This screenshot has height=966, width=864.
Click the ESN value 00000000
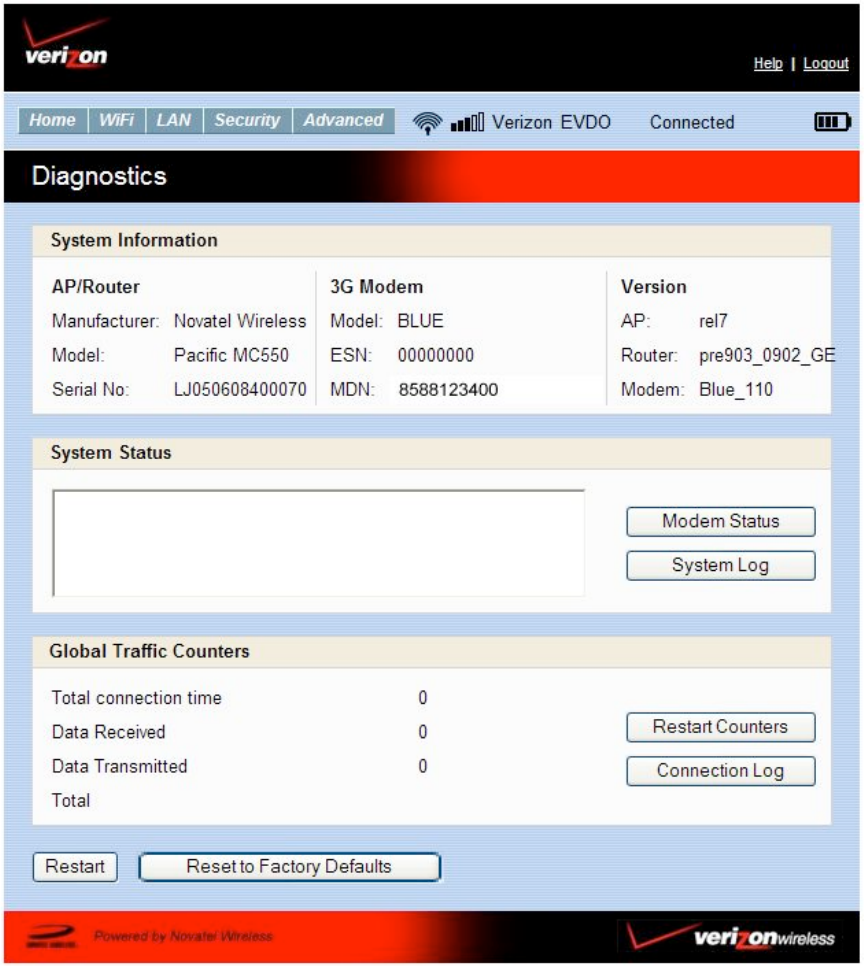click(436, 355)
